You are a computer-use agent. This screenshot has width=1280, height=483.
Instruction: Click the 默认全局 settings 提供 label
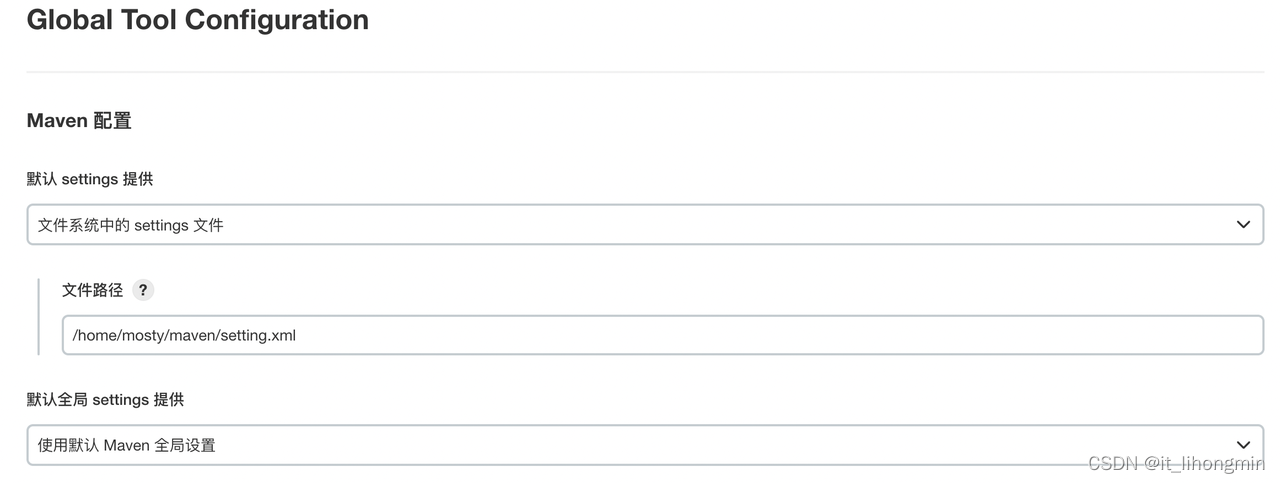tap(105, 400)
